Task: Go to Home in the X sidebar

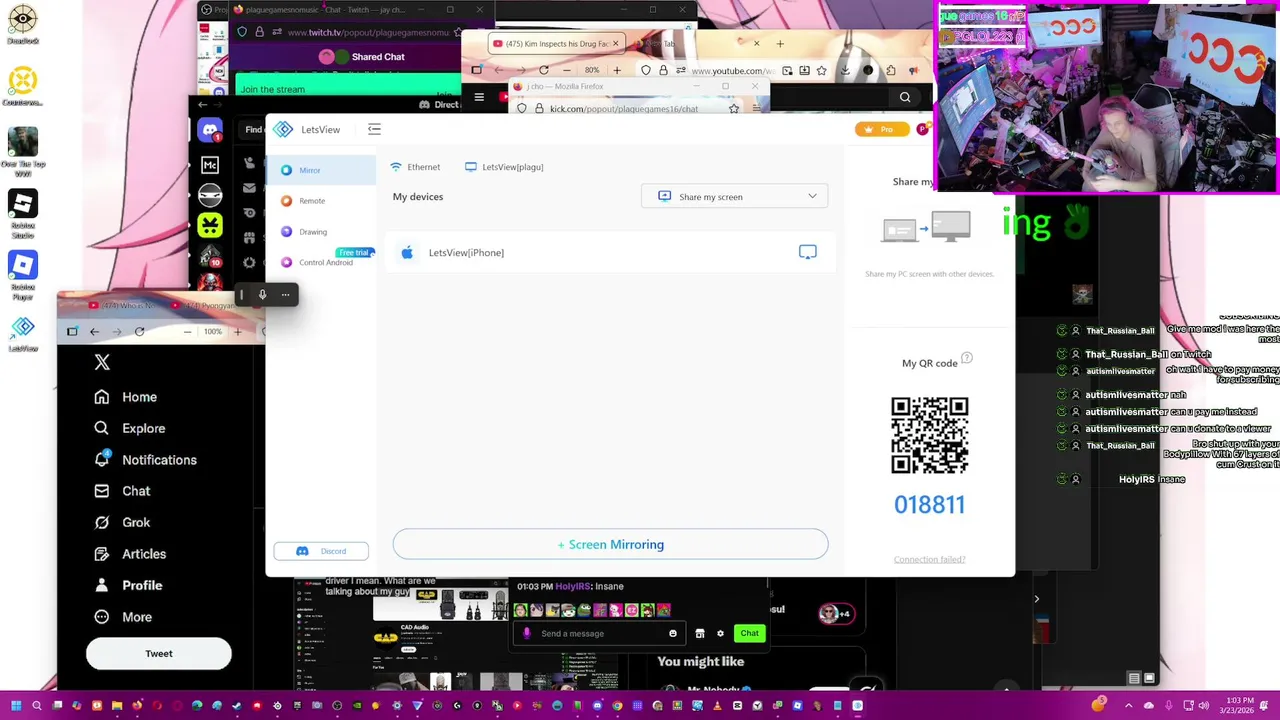Action: click(x=125, y=397)
